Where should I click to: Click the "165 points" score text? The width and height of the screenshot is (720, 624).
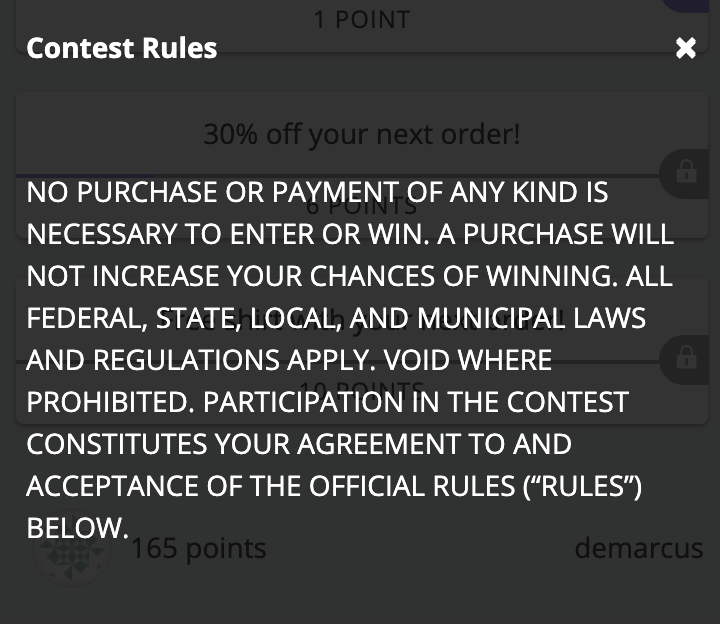[x=199, y=548]
